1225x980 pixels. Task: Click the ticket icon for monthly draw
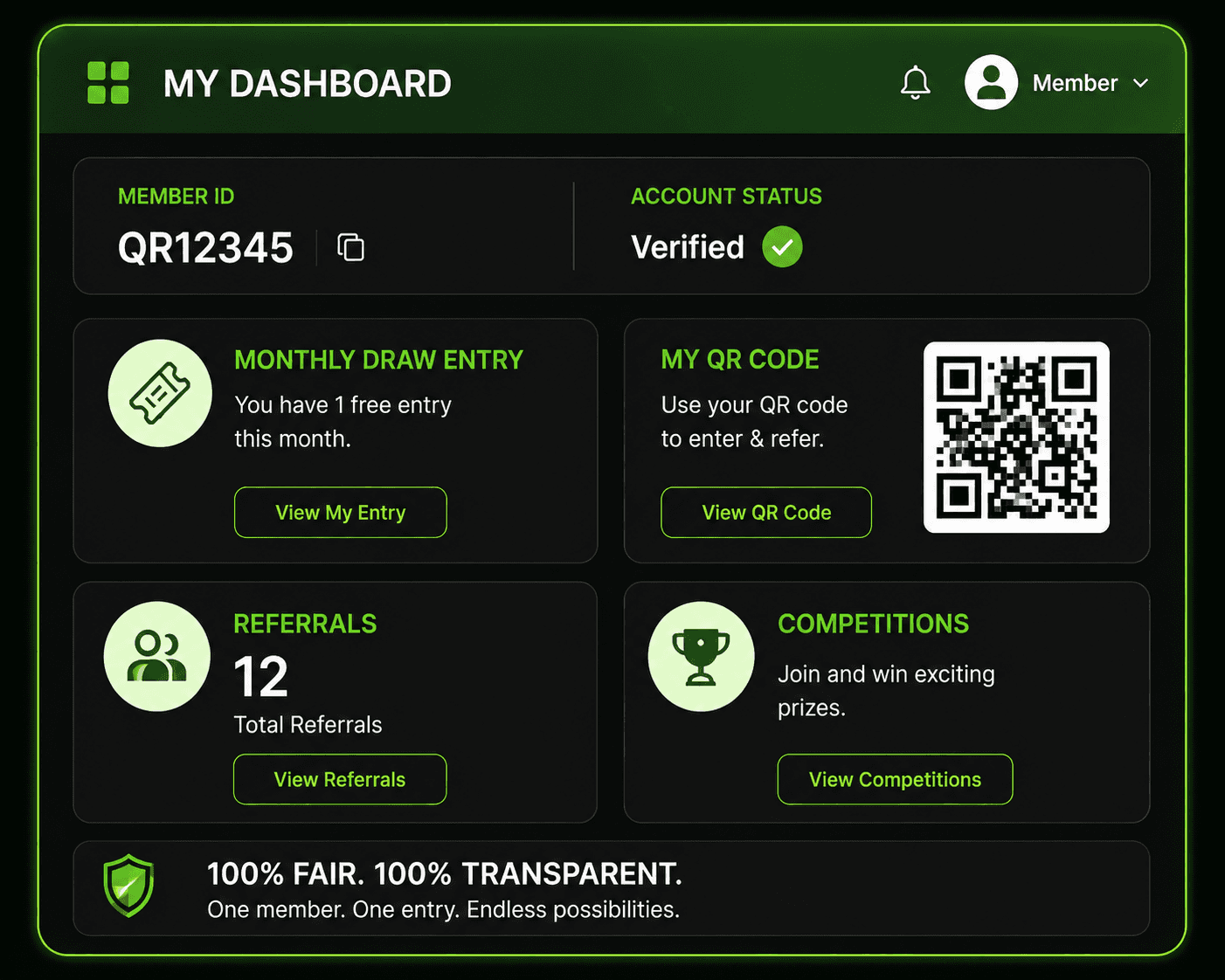pyautogui.click(x=160, y=393)
